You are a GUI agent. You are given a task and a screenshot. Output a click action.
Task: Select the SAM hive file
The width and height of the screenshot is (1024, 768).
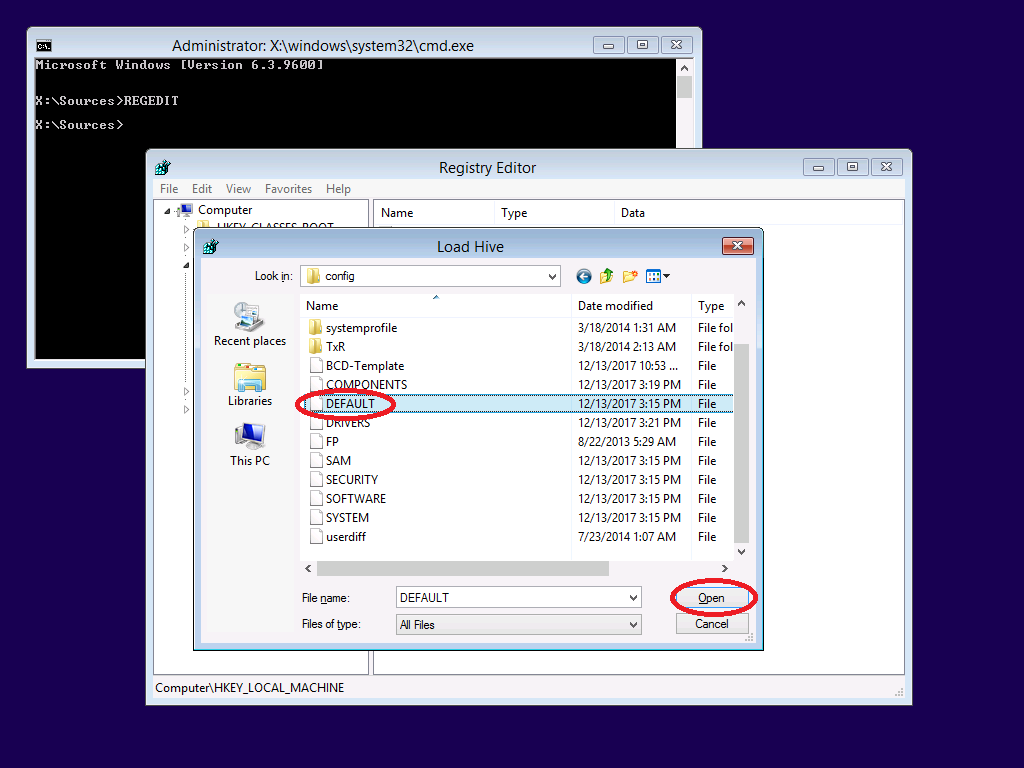click(x=338, y=461)
